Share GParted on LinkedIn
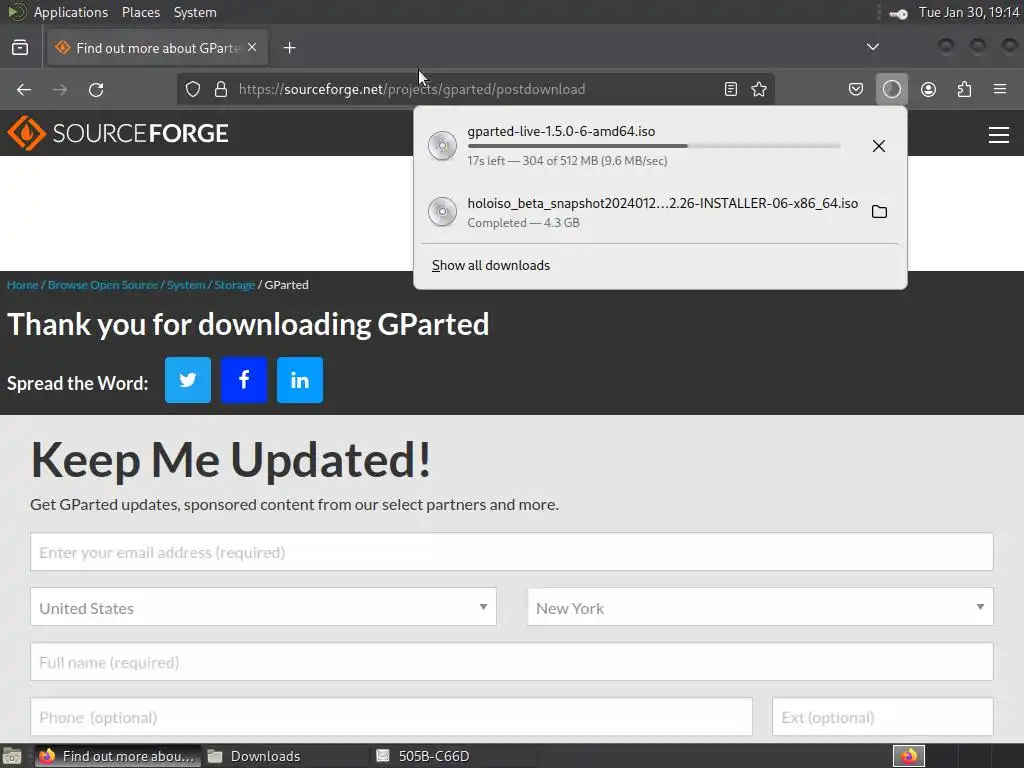This screenshot has height=768, width=1024. pyautogui.click(x=300, y=380)
